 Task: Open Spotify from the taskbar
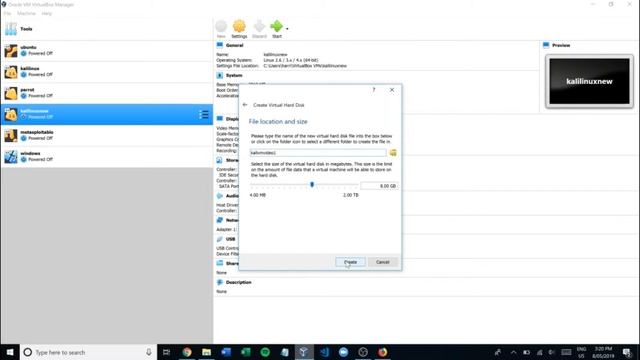pyautogui.click(x=265, y=352)
